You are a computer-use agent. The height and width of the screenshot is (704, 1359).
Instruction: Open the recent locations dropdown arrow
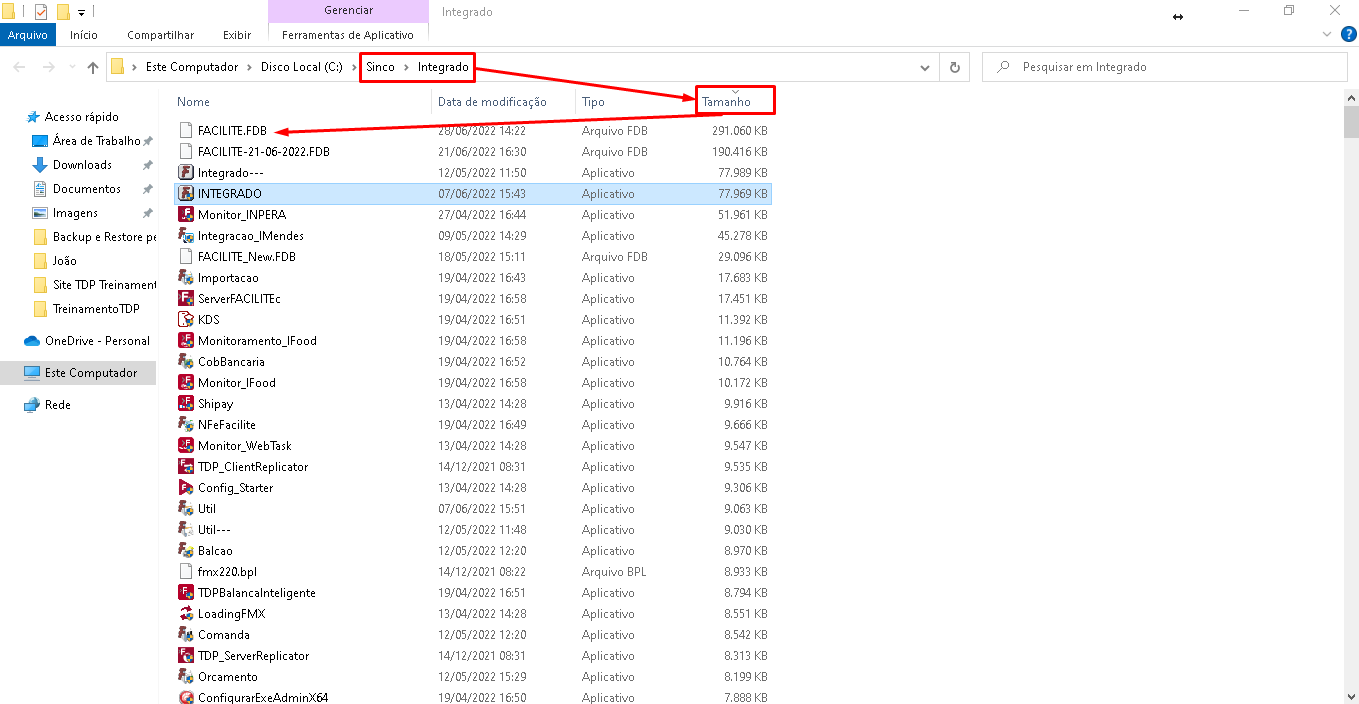pyautogui.click(x=72, y=67)
